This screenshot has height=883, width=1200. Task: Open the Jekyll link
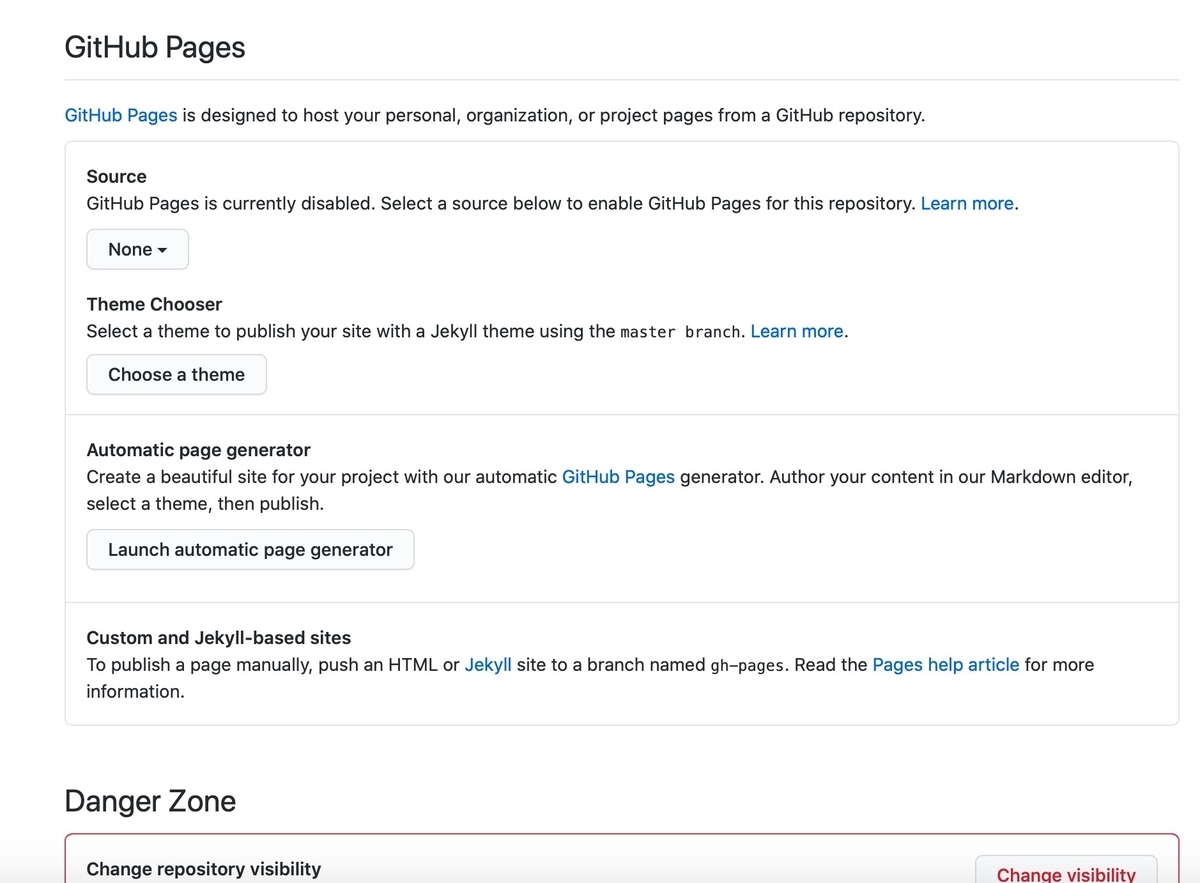click(488, 664)
